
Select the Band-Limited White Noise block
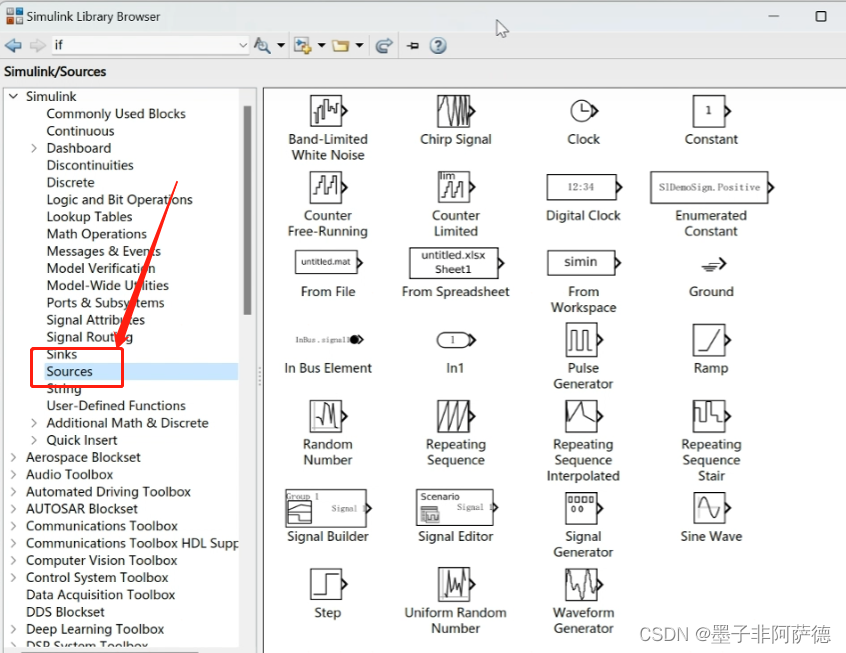coord(329,111)
